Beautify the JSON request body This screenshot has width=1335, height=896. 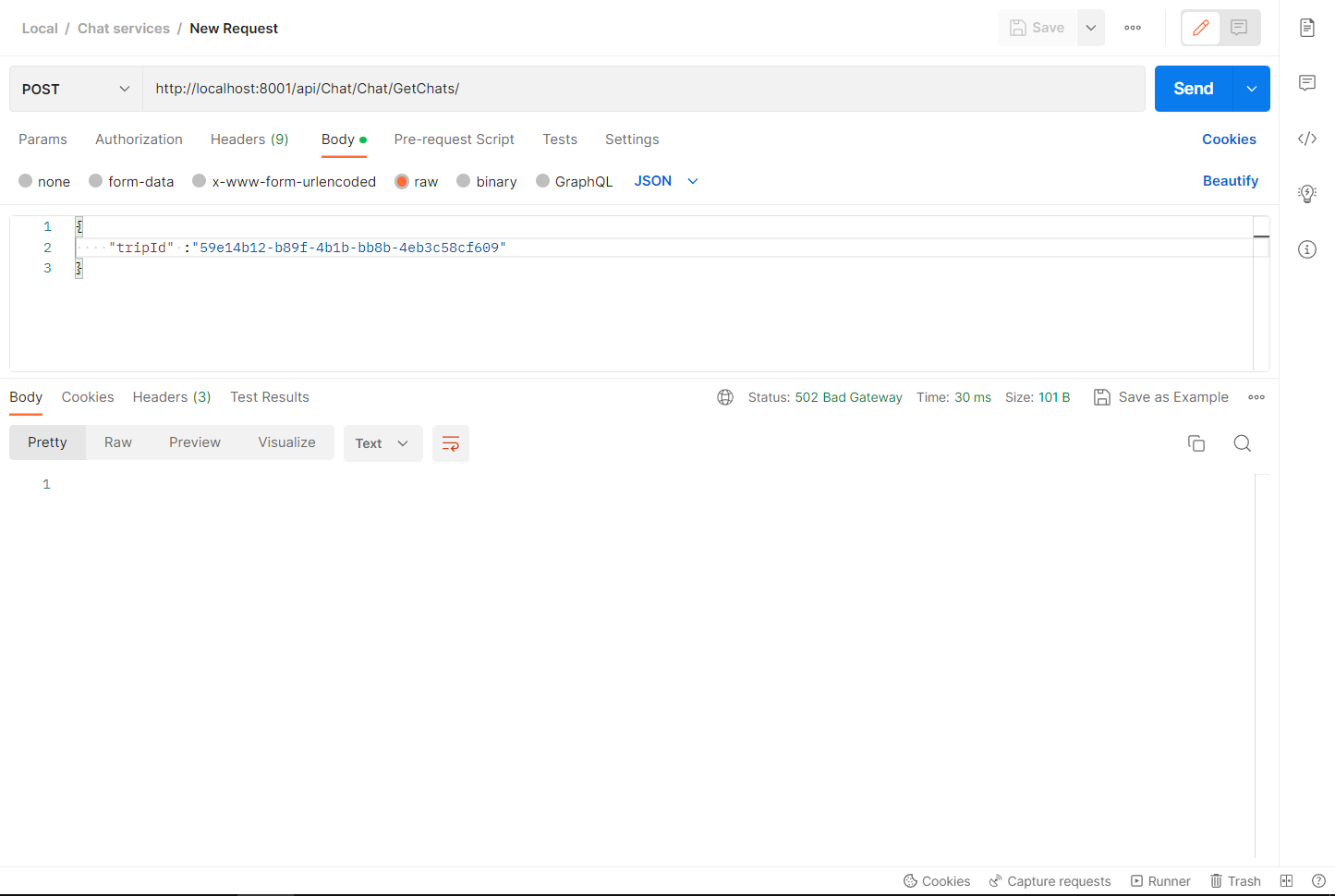pos(1231,181)
